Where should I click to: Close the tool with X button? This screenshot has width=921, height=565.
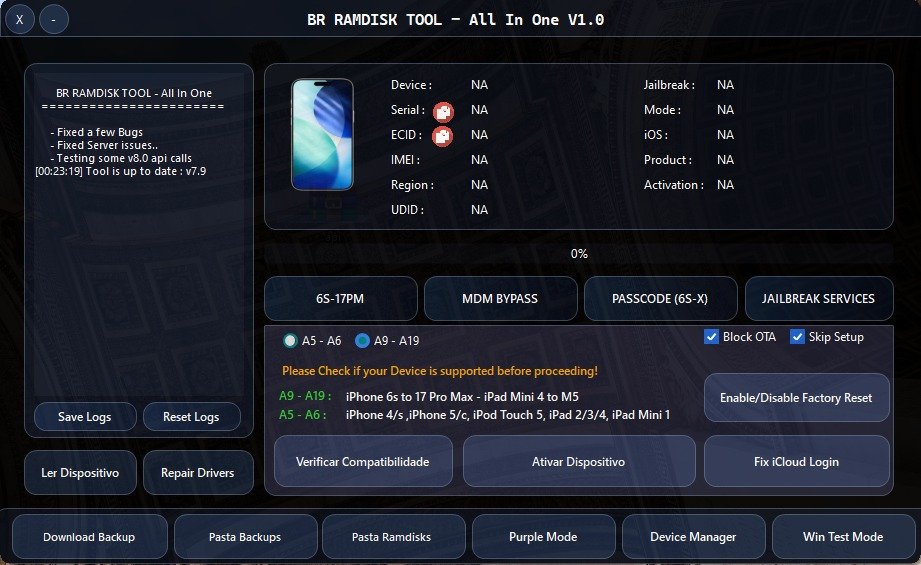coord(20,19)
